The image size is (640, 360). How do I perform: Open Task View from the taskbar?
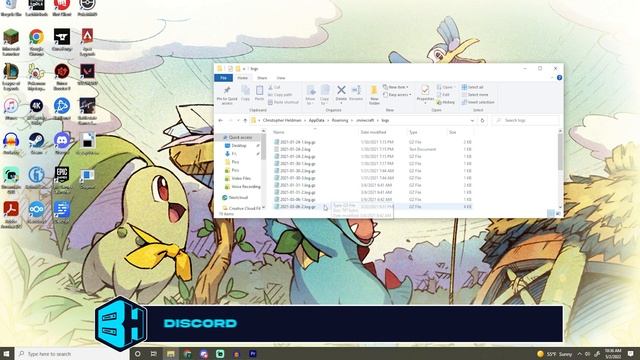pos(153,353)
